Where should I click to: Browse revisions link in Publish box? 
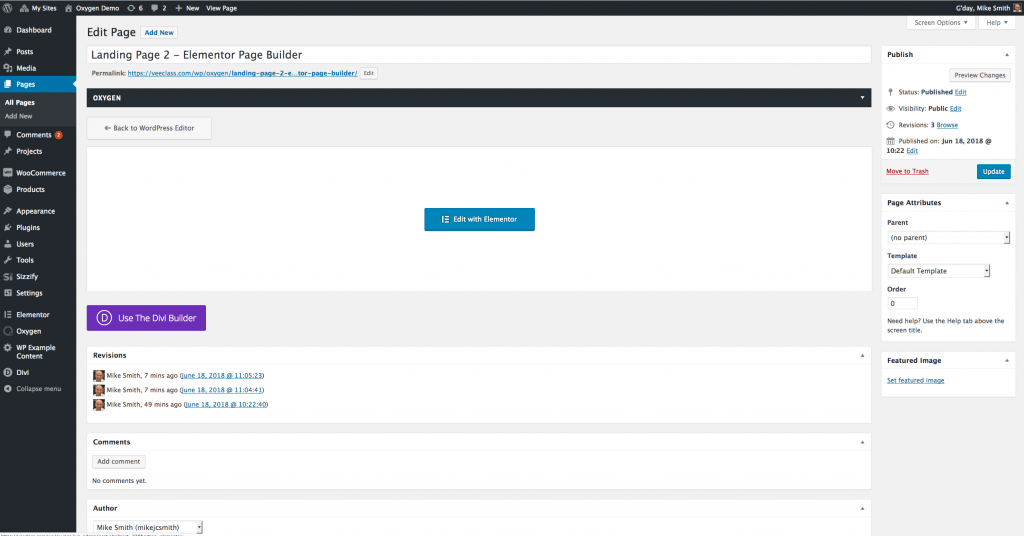(x=947, y=125)
